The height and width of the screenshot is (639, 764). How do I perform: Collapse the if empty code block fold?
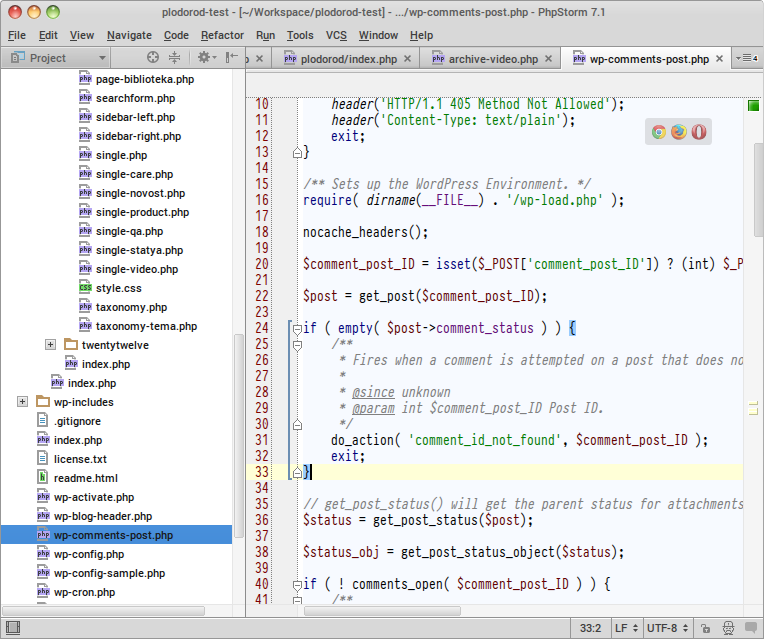coord(296,329)
